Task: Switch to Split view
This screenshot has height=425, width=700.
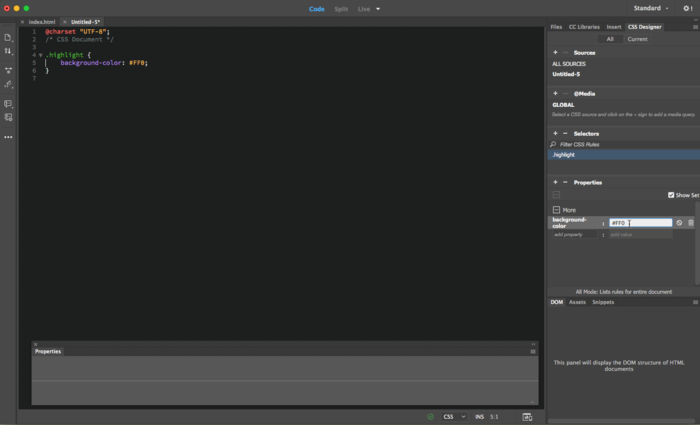Action: tap(342, 8)
